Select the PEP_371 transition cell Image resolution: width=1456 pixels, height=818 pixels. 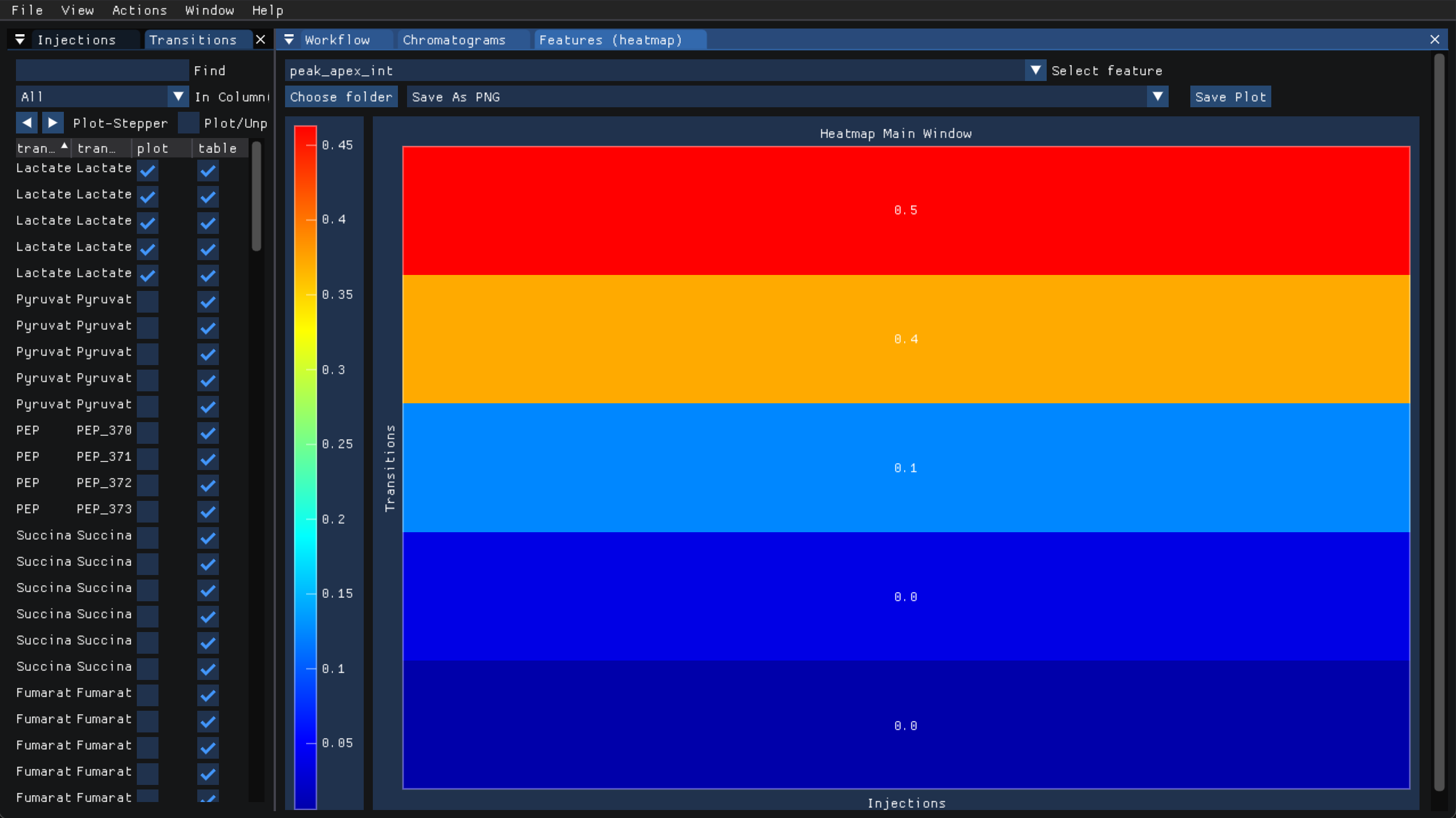(104, 456)
